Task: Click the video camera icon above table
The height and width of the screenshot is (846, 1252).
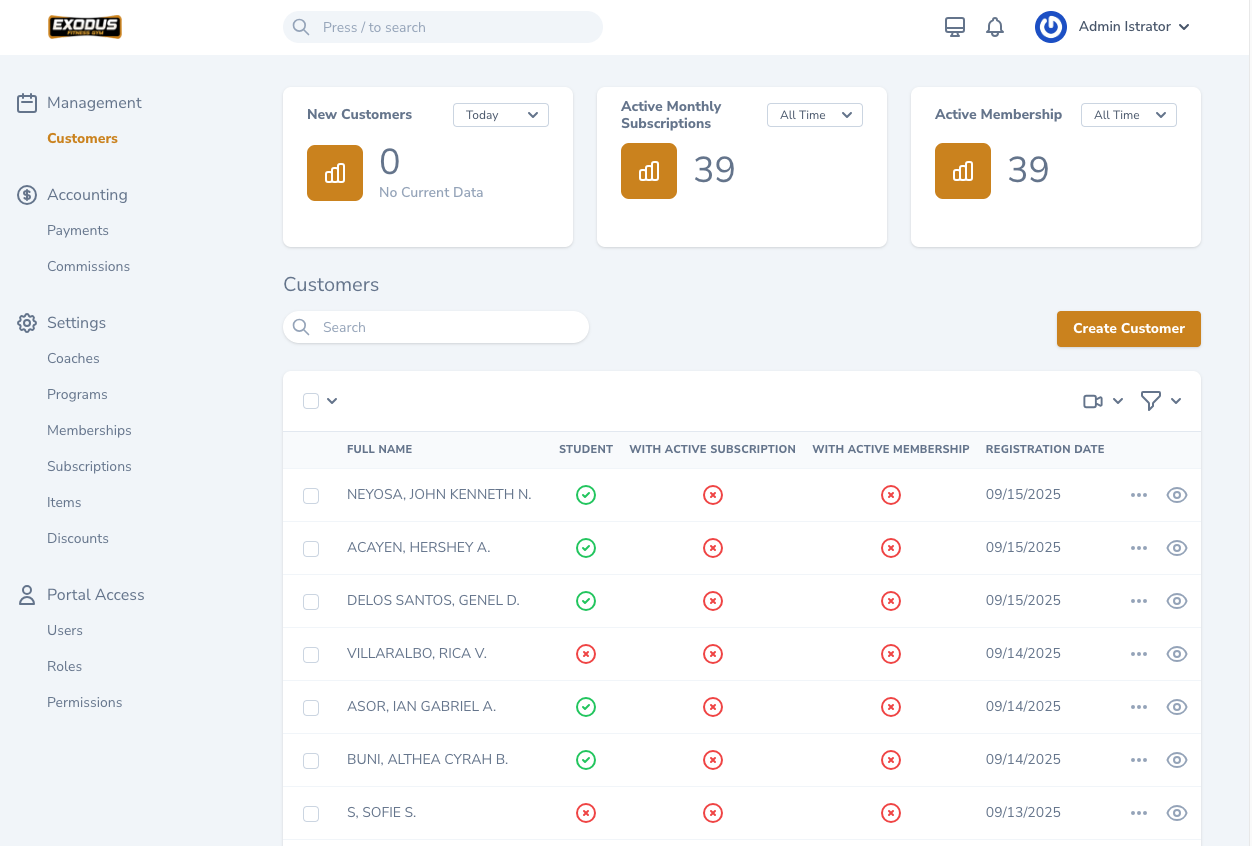Action: click(x=1093, y=401)
